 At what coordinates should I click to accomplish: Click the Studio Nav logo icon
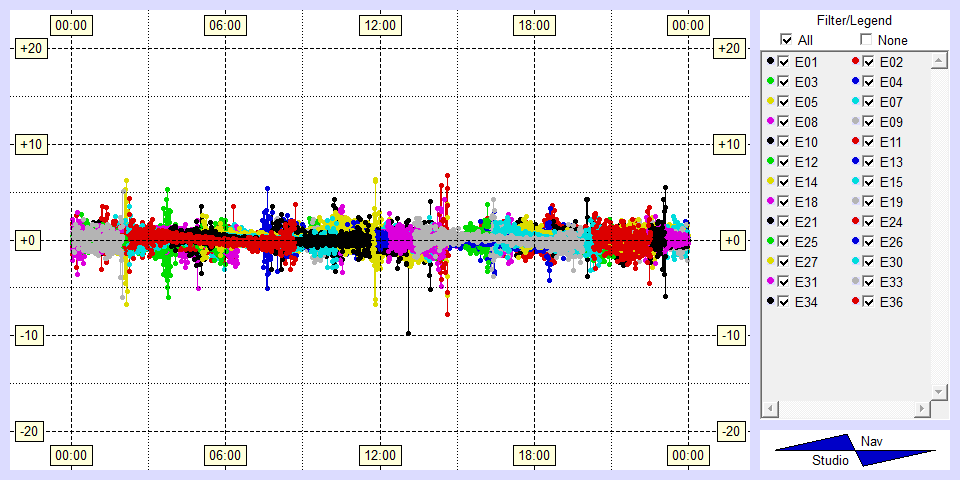click(855, 451)
